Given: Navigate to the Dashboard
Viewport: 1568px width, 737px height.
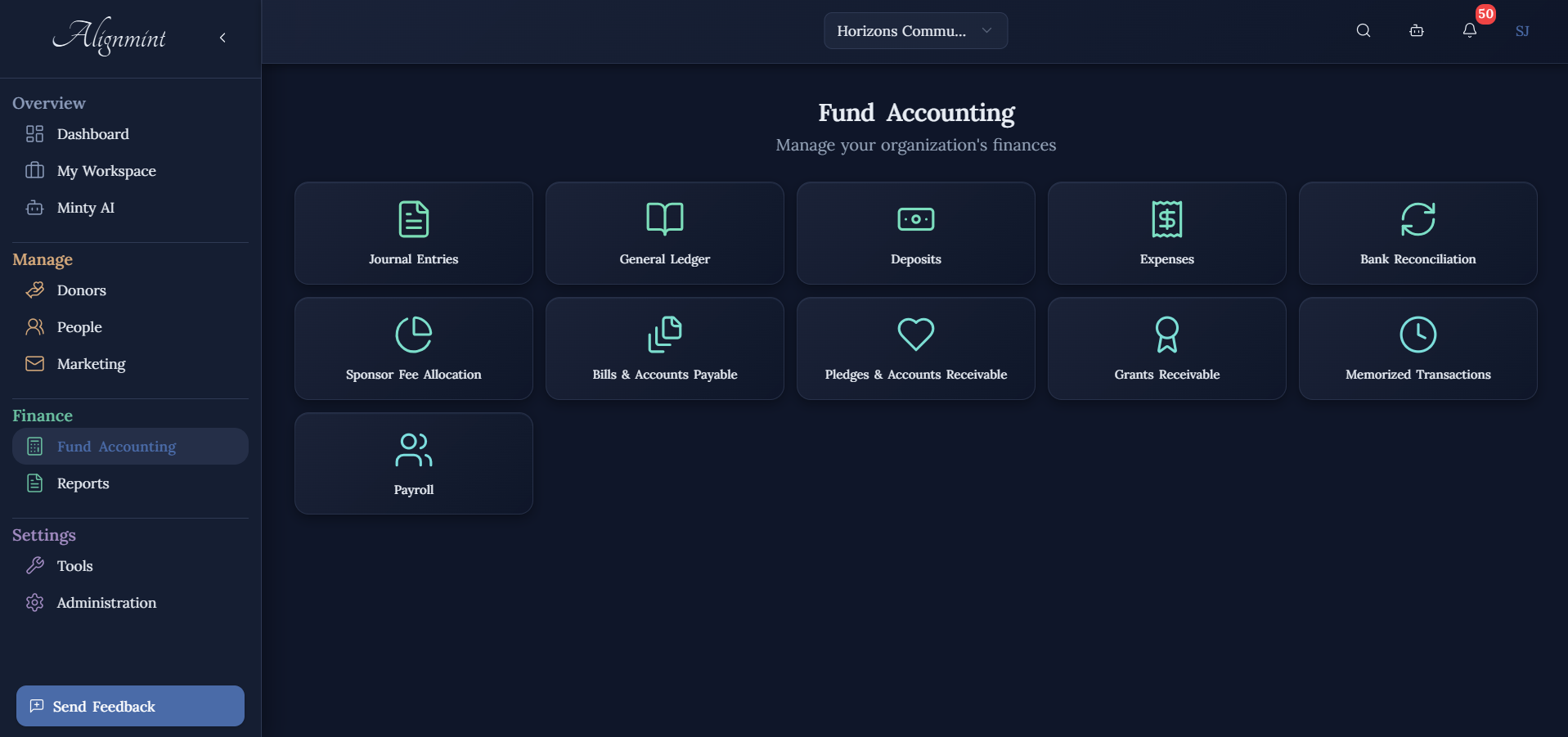Looking at the screenshot, I should pyautogui.click(x=92, y=133).
